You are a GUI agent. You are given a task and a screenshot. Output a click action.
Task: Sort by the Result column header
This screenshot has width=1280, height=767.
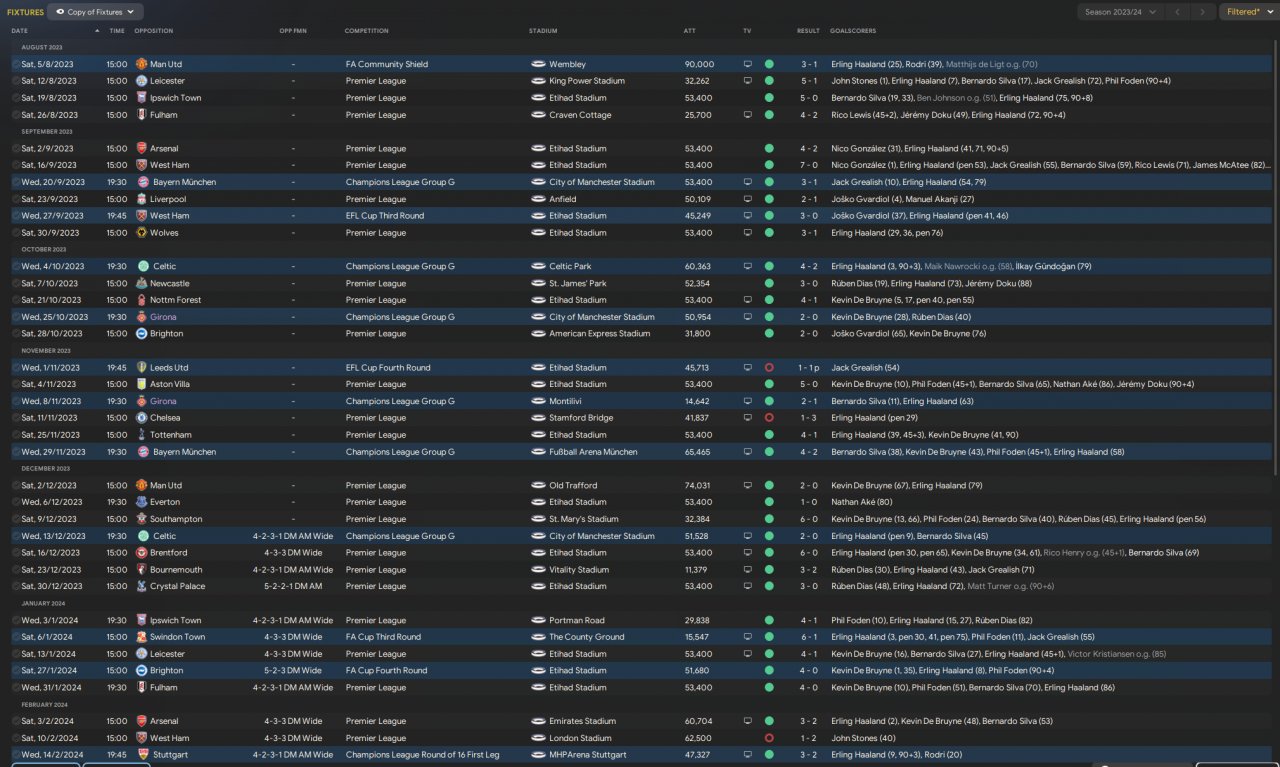pos(808,31)
